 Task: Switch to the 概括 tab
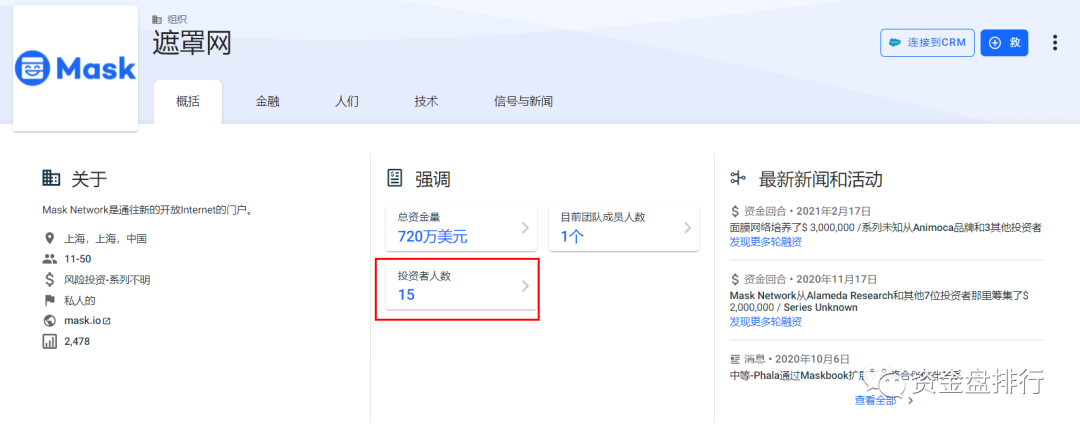point(188,102)
